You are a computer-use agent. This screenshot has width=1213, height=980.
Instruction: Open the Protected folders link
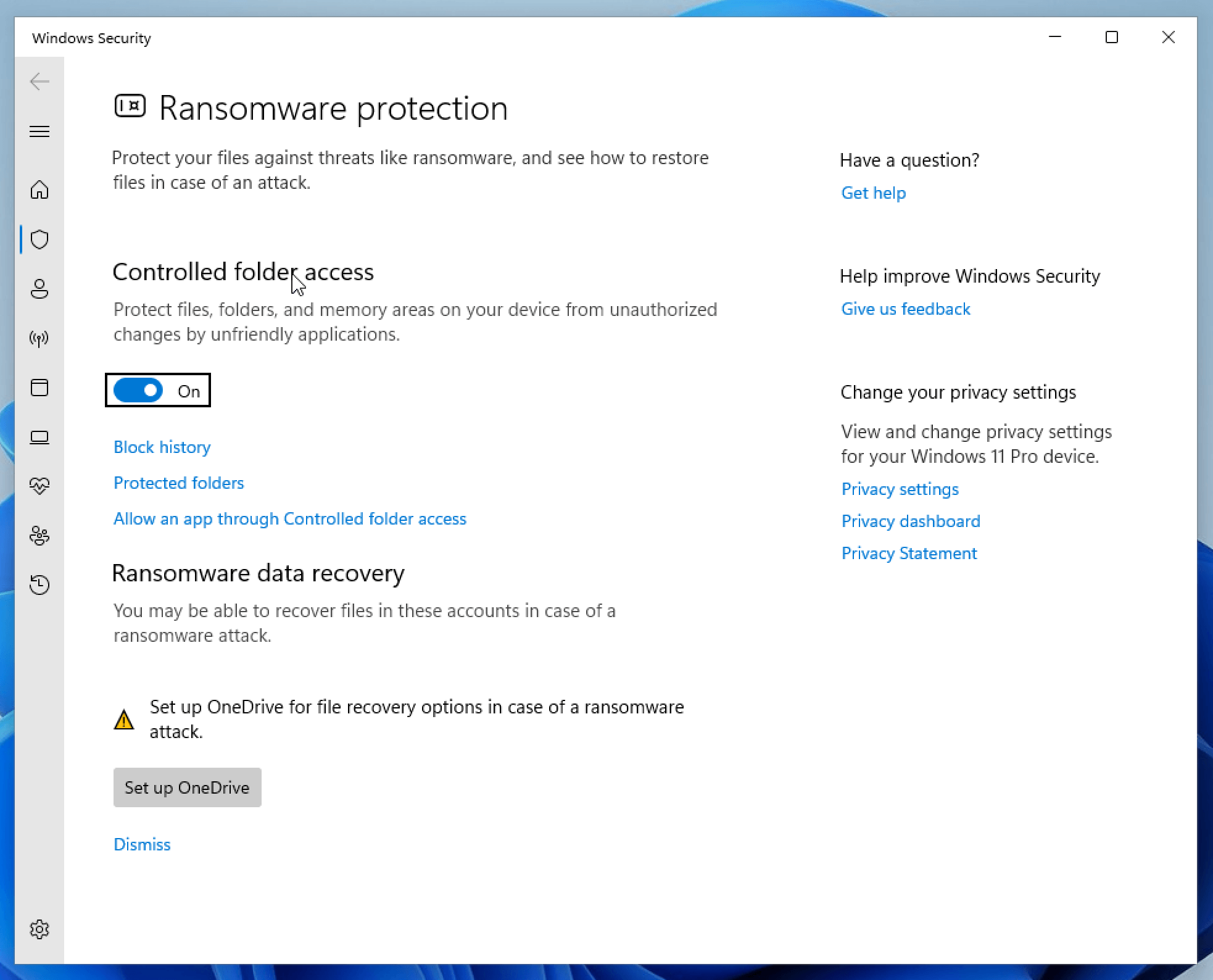[x=178, y=483]
